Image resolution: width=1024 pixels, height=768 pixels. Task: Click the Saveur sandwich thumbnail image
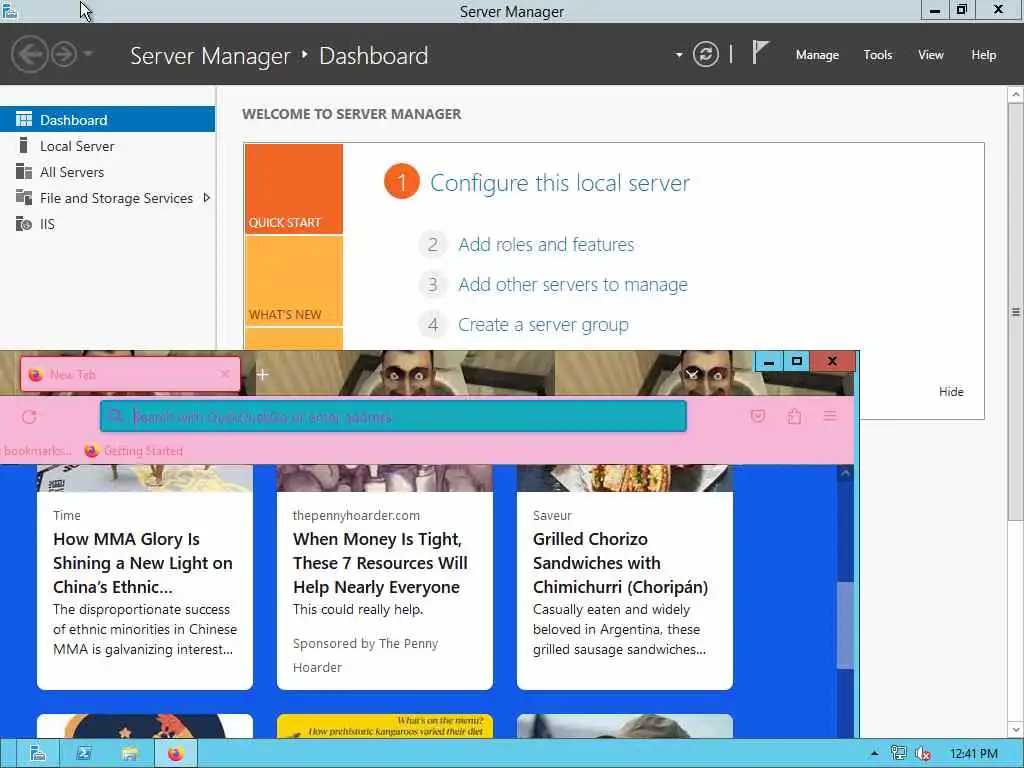(x=624, y=478)
